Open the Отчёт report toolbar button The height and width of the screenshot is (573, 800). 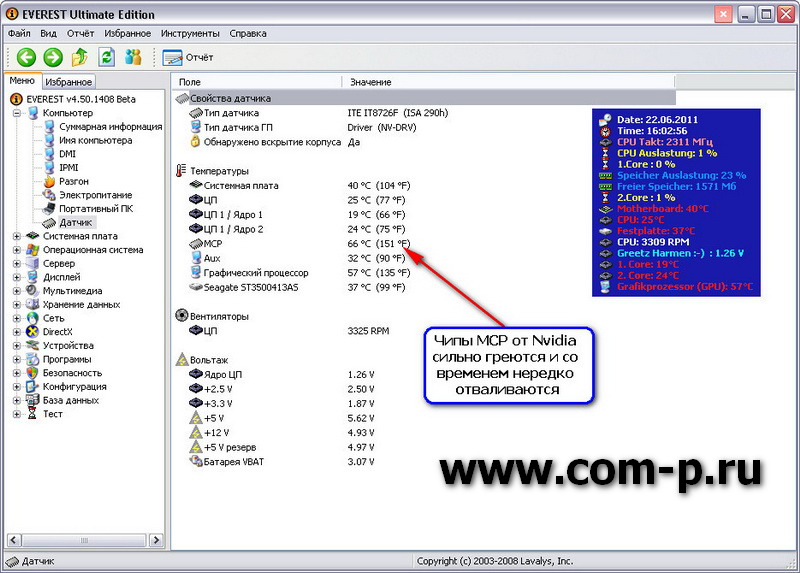tap(188, 58)
